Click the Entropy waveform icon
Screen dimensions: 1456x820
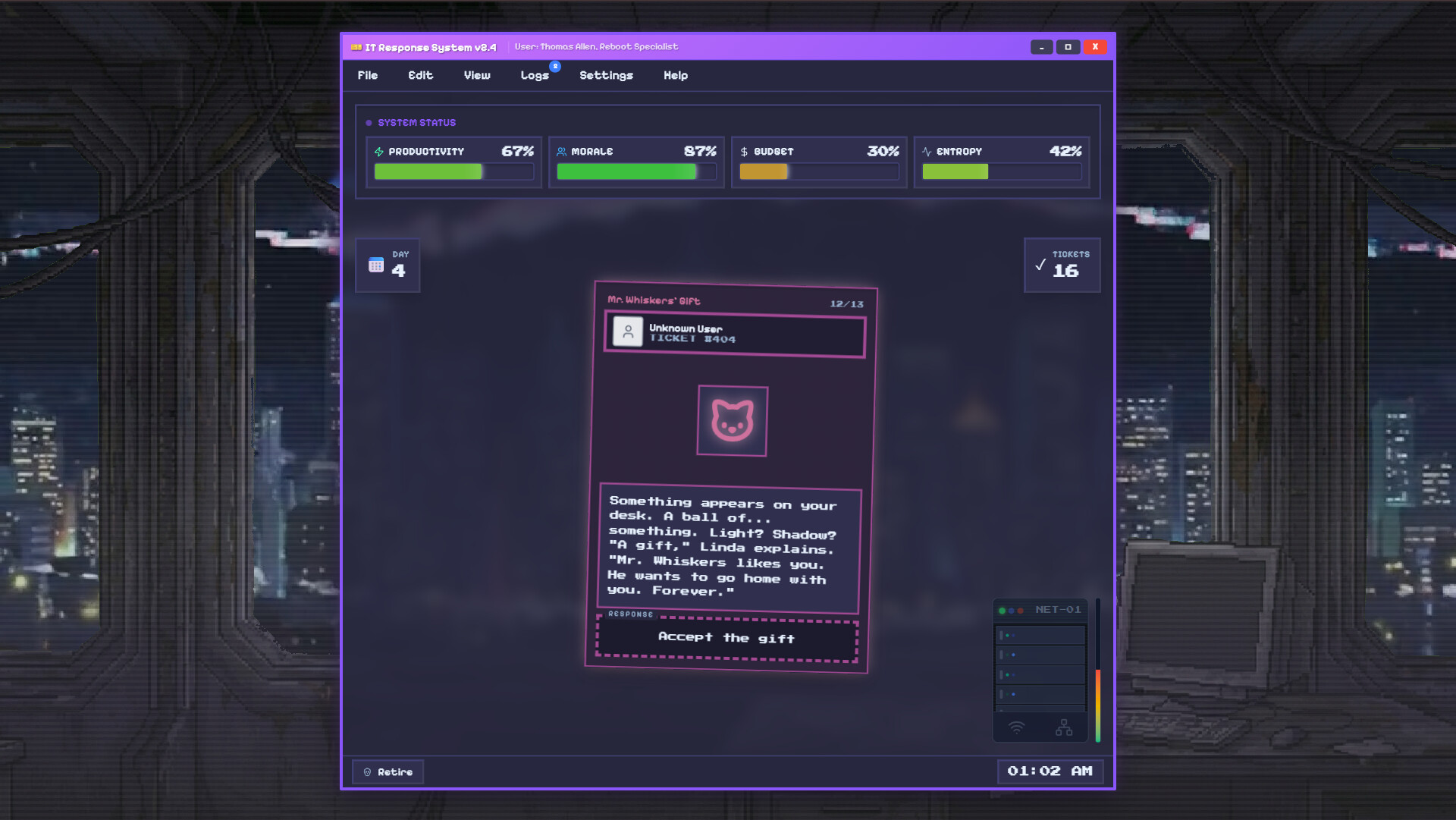[x=927, y=151]
